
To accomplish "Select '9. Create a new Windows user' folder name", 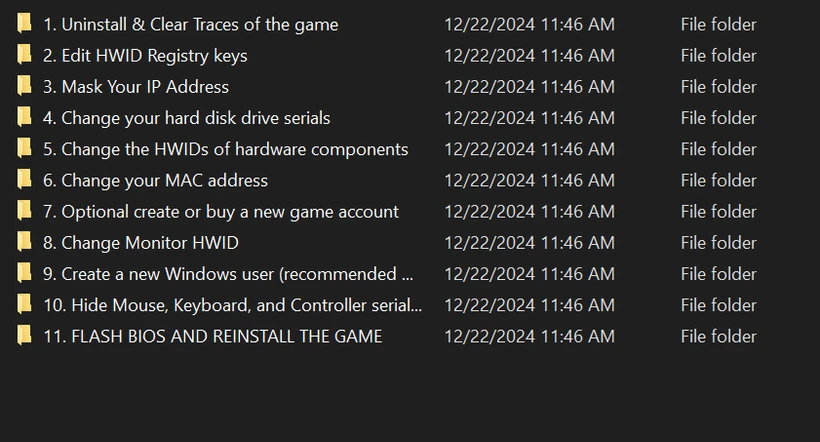I will coord(228,274).
